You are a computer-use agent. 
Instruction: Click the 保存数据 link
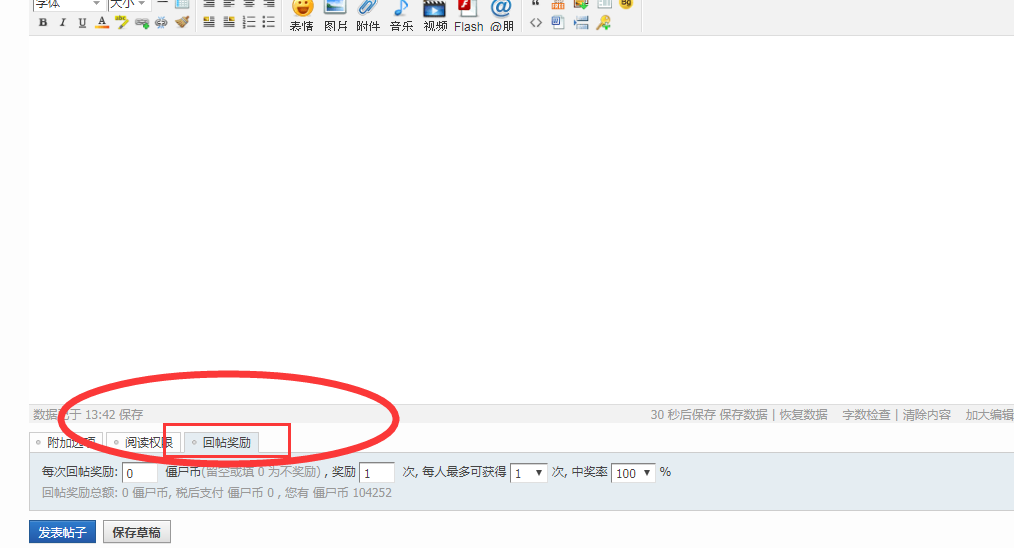coord(743,415)
